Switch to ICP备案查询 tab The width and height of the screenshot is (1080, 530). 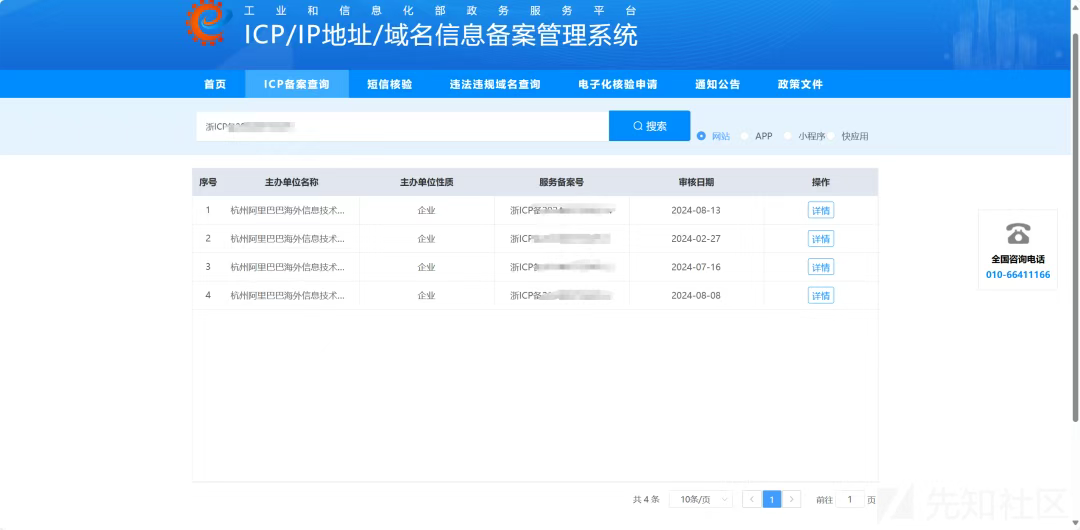pos(297,84)
